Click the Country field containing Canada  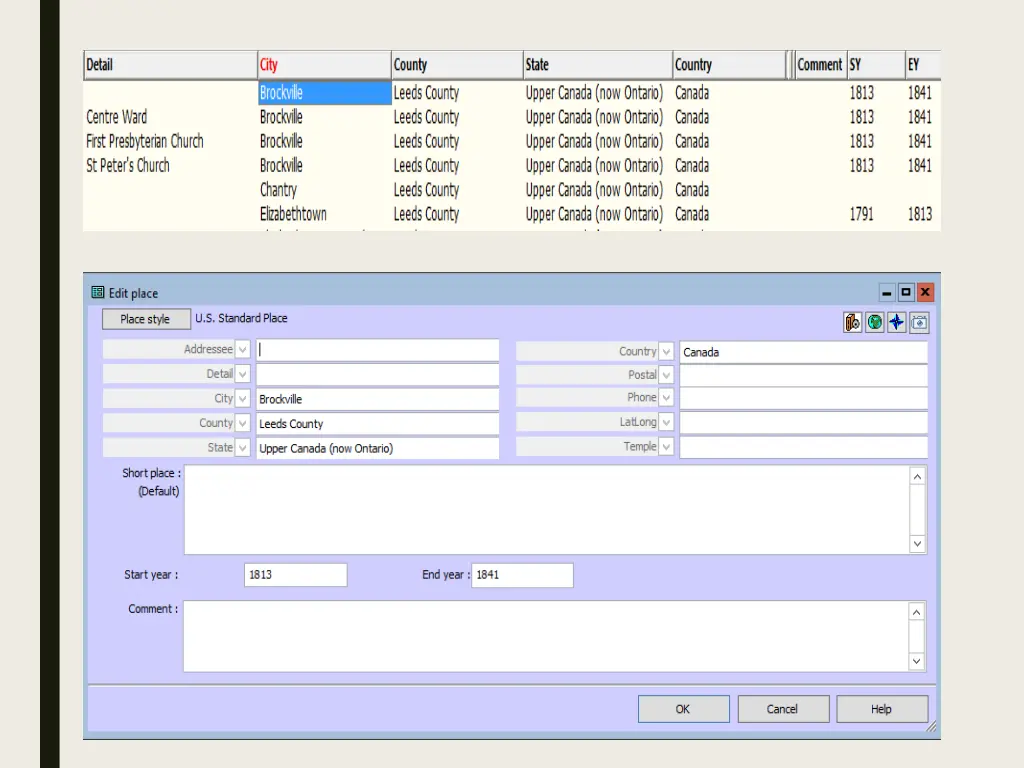(803, 352)
